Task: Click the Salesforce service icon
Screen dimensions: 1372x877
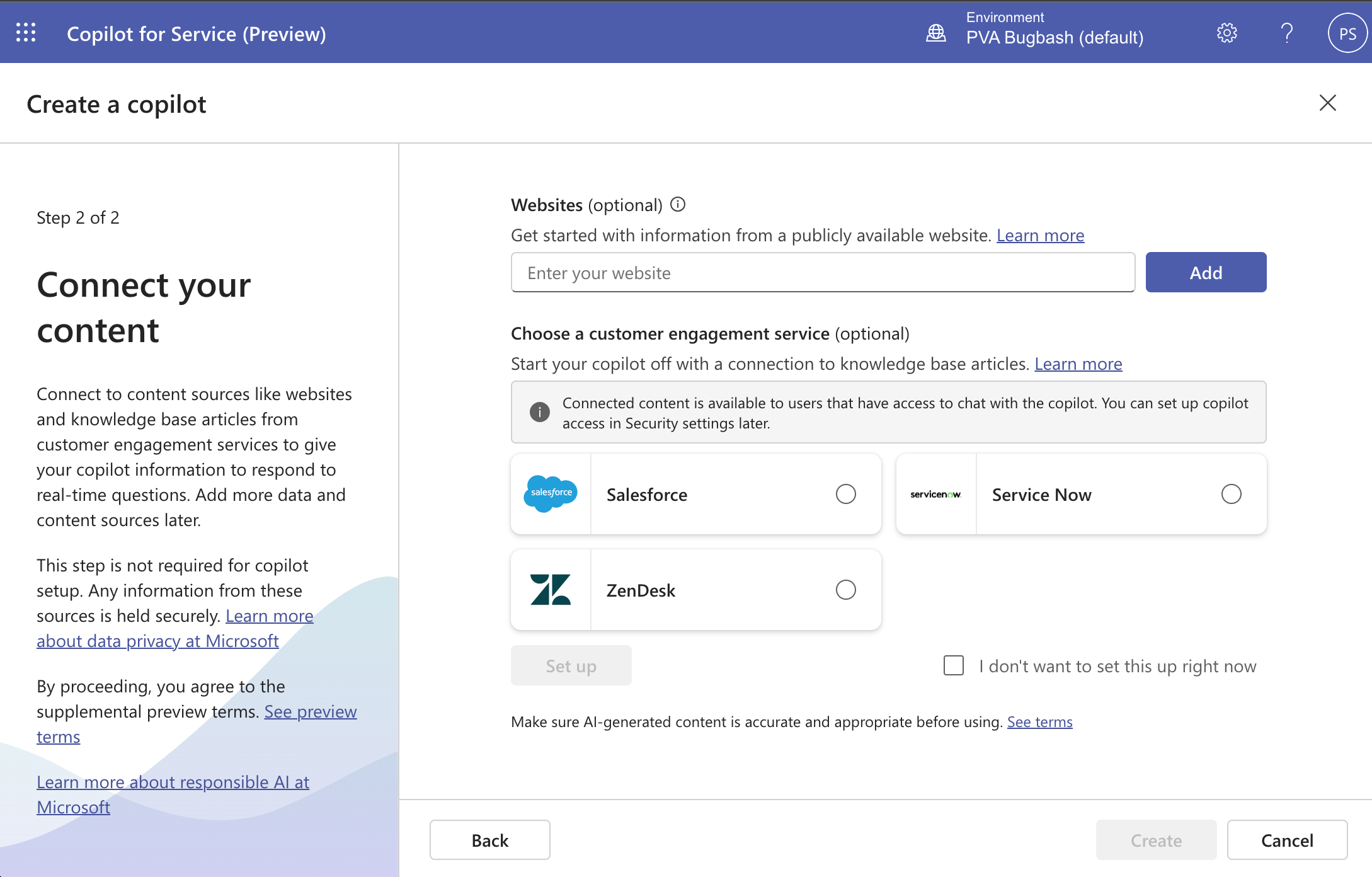Action: coord(551,494)
